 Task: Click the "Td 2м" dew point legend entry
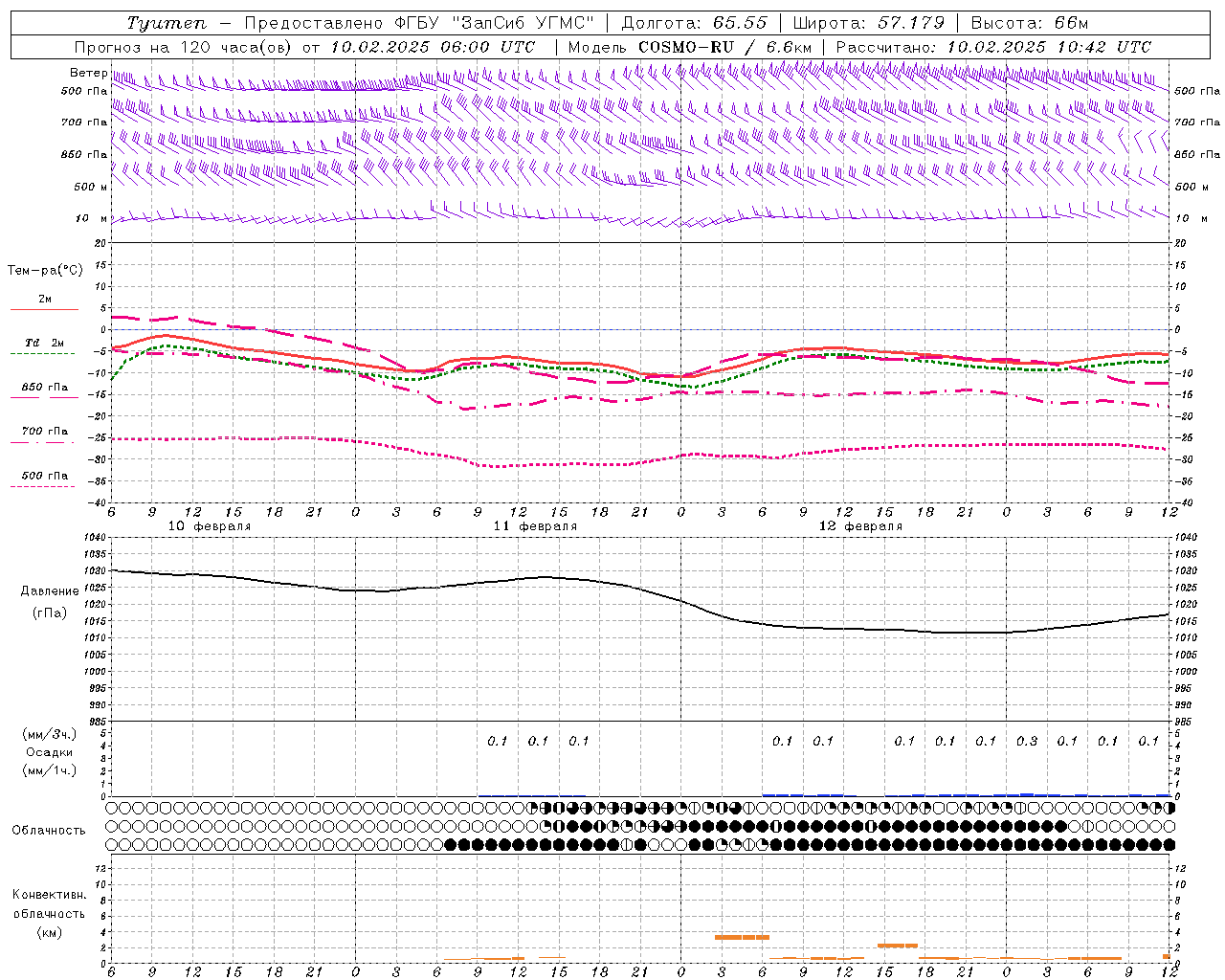[45, 343]
